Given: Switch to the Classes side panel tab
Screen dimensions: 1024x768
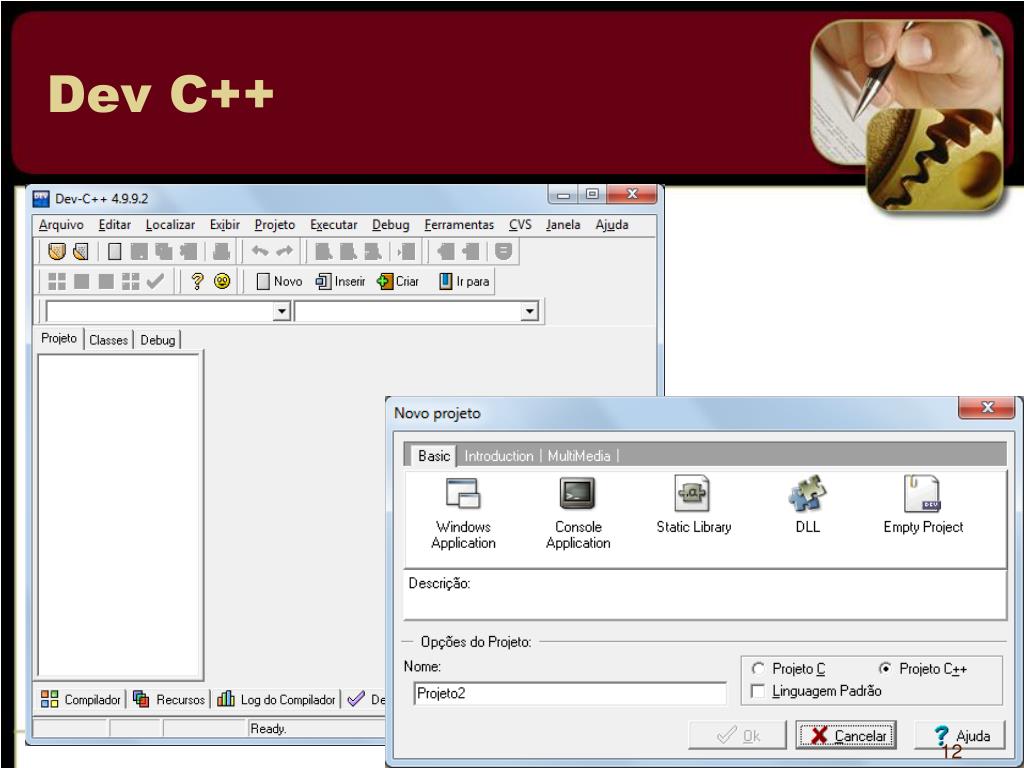Looking at the screenshot, I should [x=108, y=340].
